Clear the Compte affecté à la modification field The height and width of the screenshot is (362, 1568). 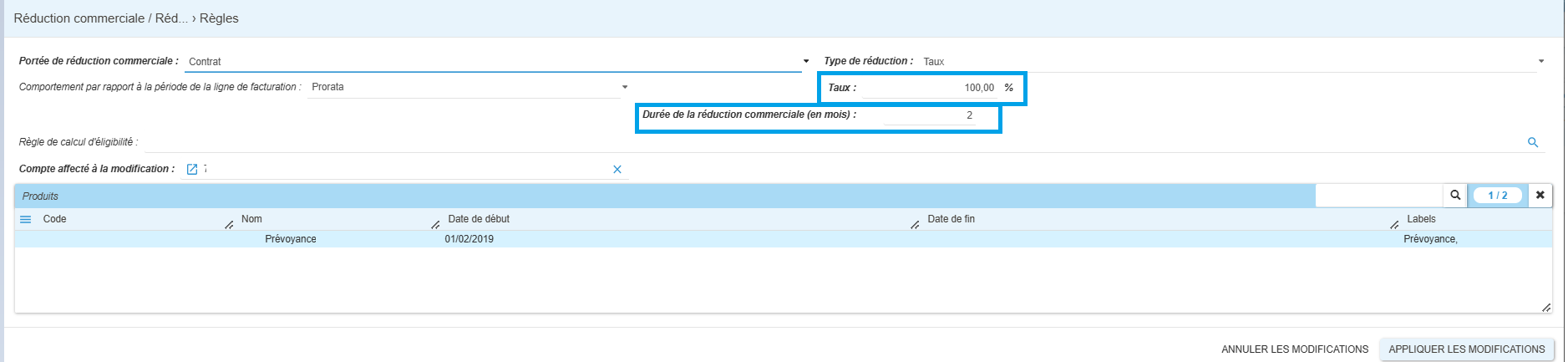tap(617, 169)
